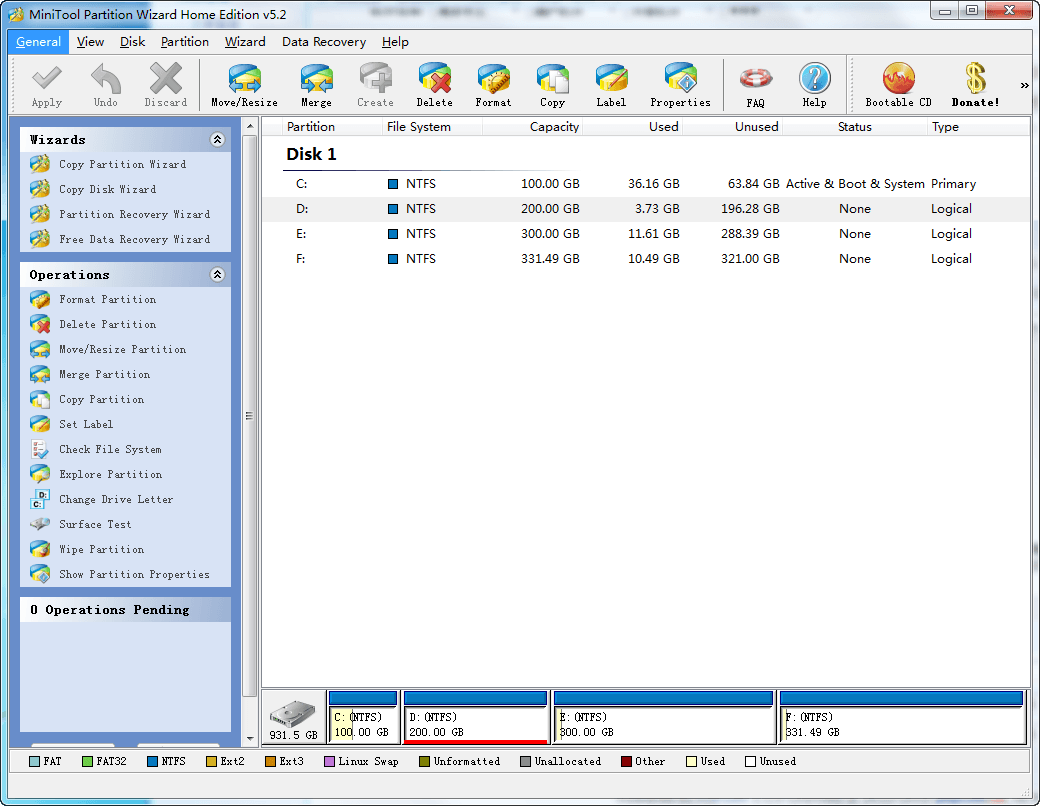Choose Move/Resize Partition operation

pyautogui.click(x=122, y=349)
